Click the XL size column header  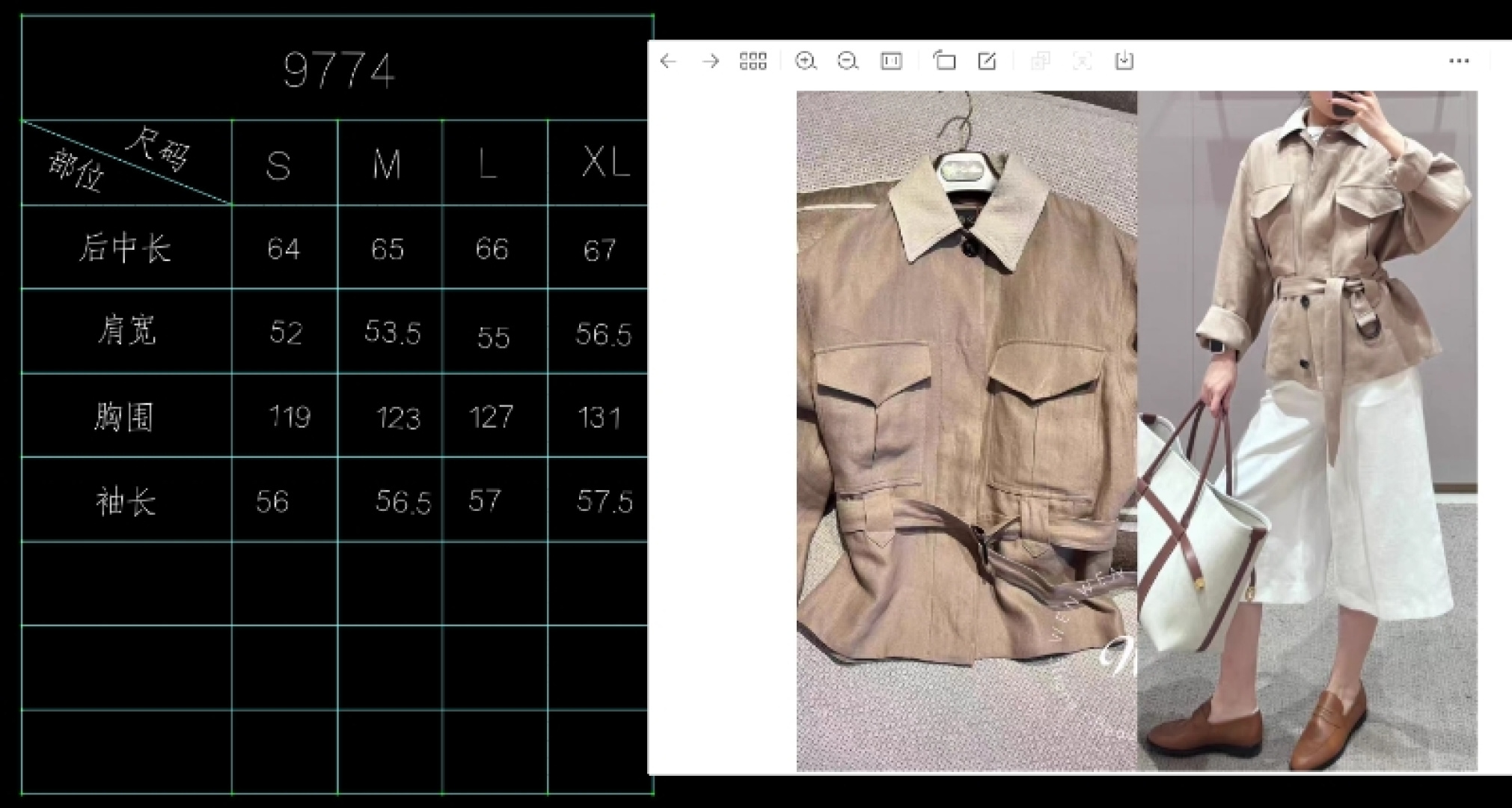(605, 163)
